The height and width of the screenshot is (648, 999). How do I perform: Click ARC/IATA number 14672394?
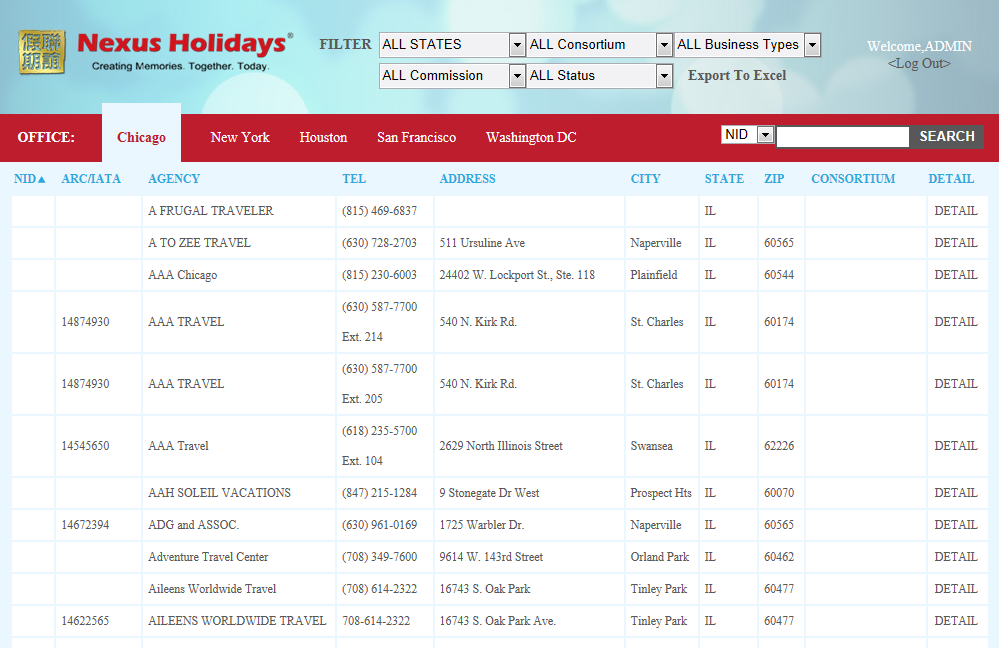[x=85, y=524]
